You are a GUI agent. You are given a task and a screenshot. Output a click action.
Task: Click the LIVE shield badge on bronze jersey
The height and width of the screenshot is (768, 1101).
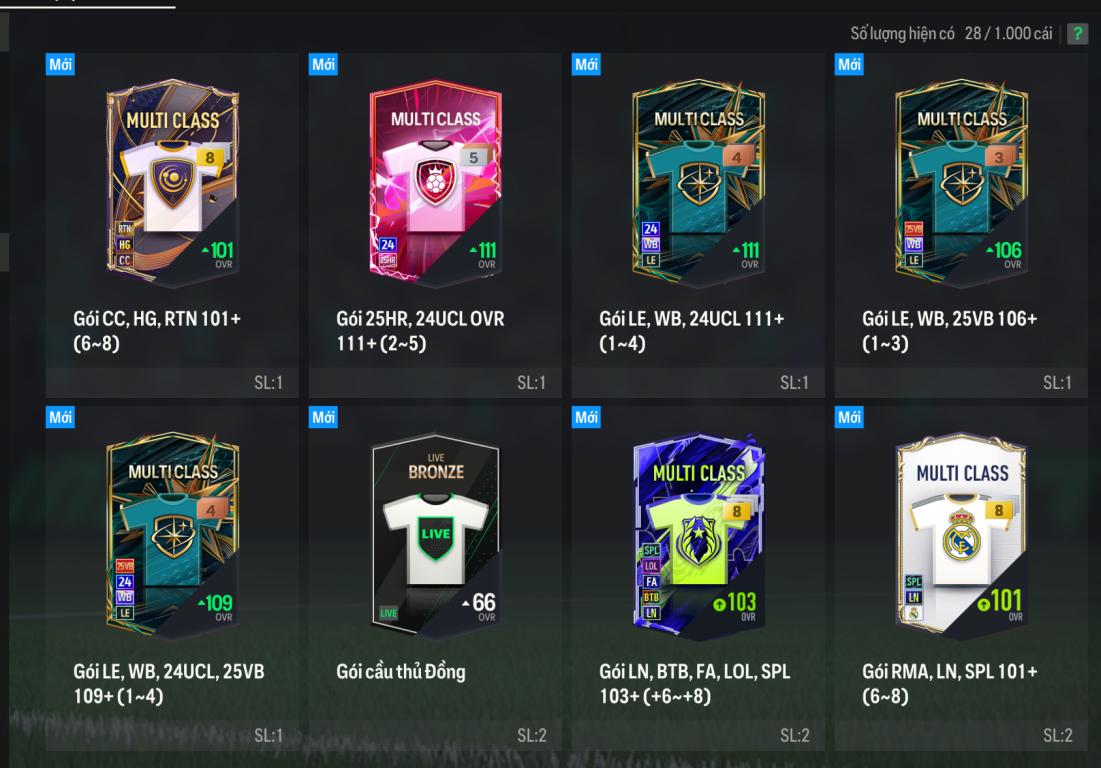tap(435, 536)
